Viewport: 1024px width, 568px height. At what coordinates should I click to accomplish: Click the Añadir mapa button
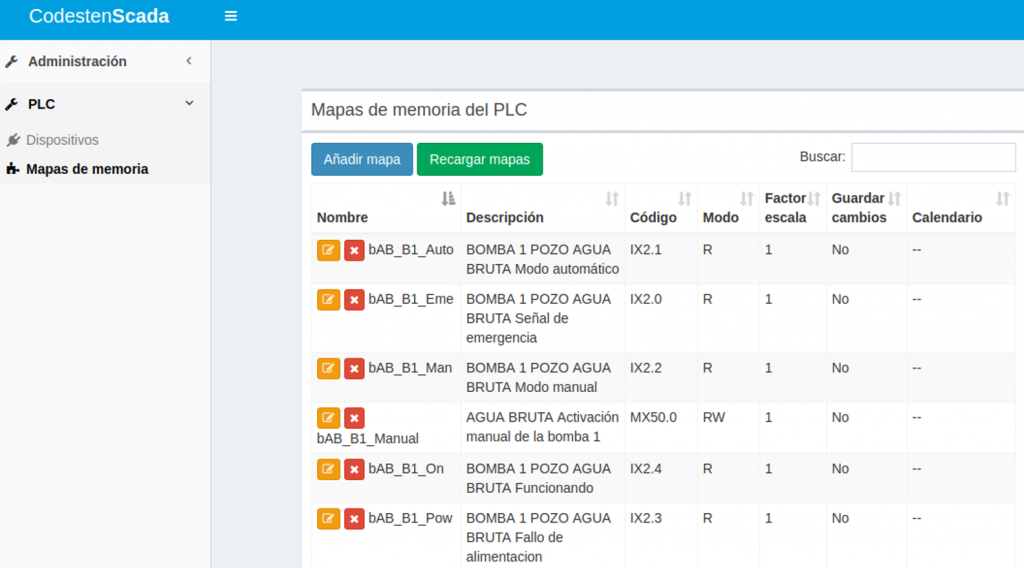tap(361, 159)
